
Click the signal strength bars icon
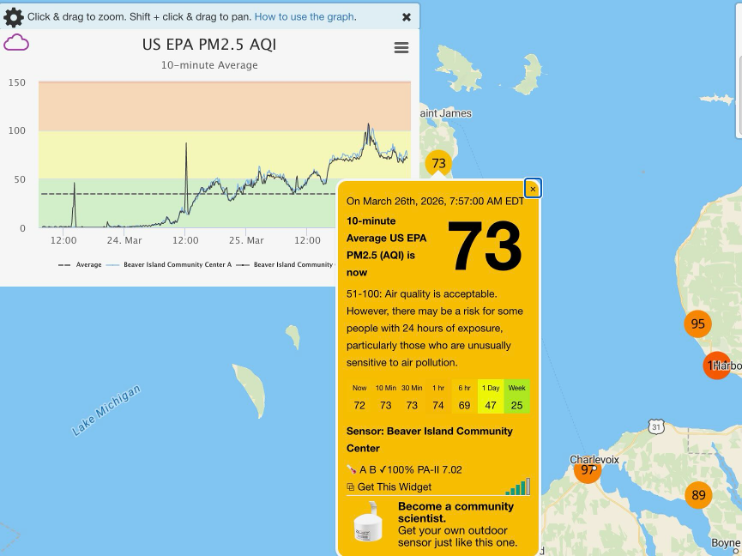pyautogui.click(x=517, y=487)
